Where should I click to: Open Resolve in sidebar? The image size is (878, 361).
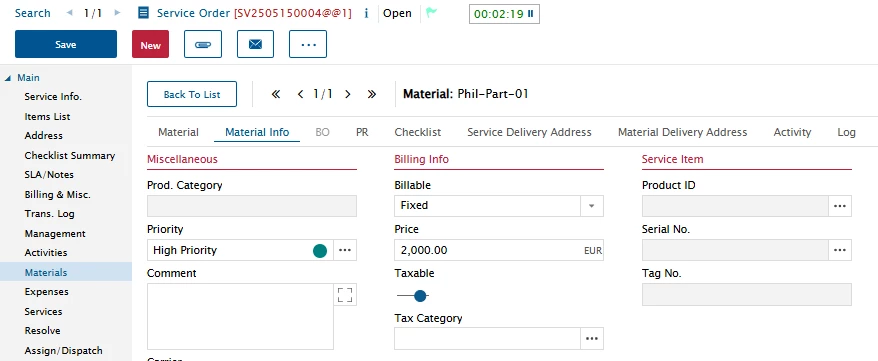(x=43, y=330)
